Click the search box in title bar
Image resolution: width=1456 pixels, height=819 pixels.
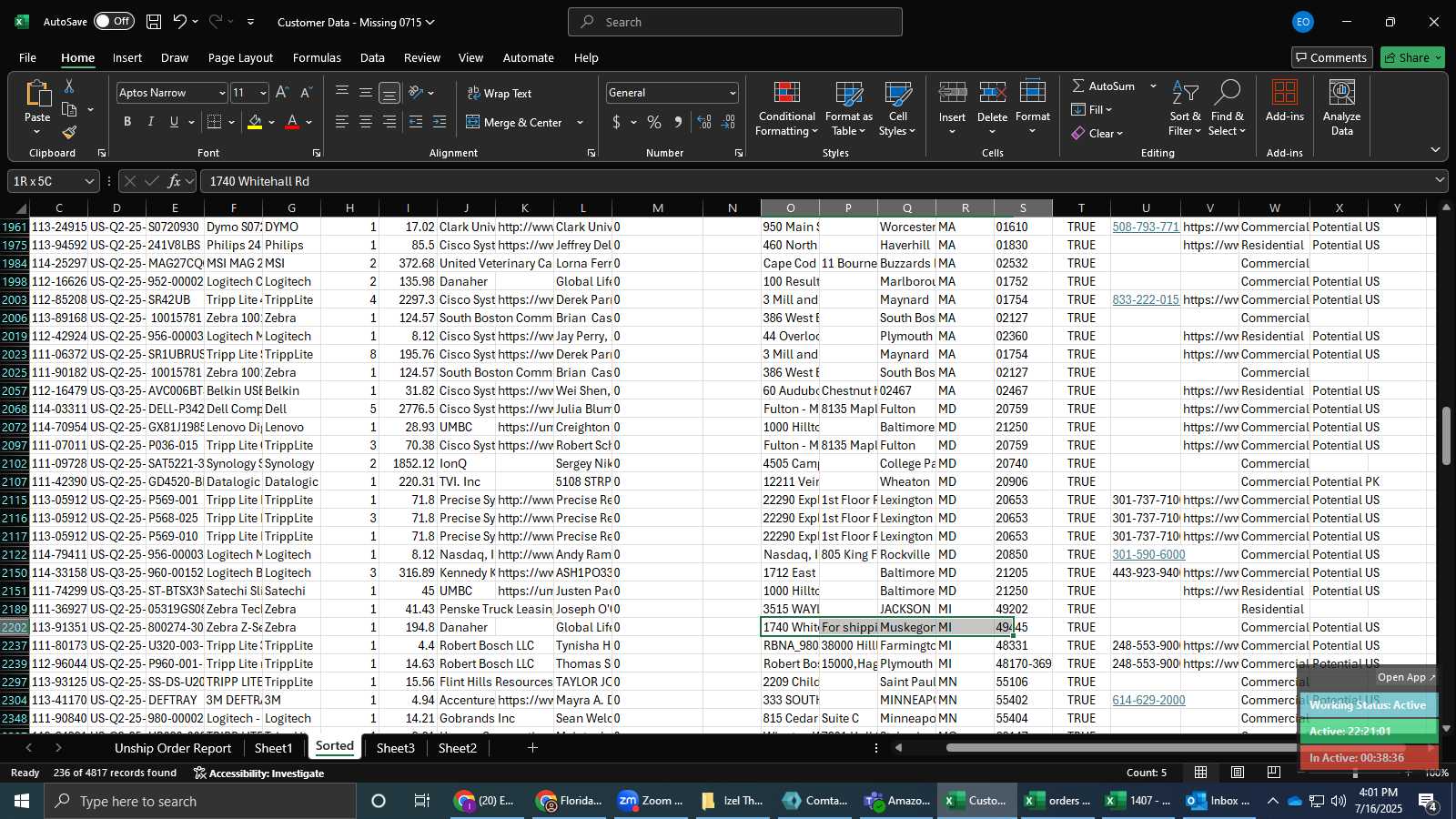pos(735,22)
